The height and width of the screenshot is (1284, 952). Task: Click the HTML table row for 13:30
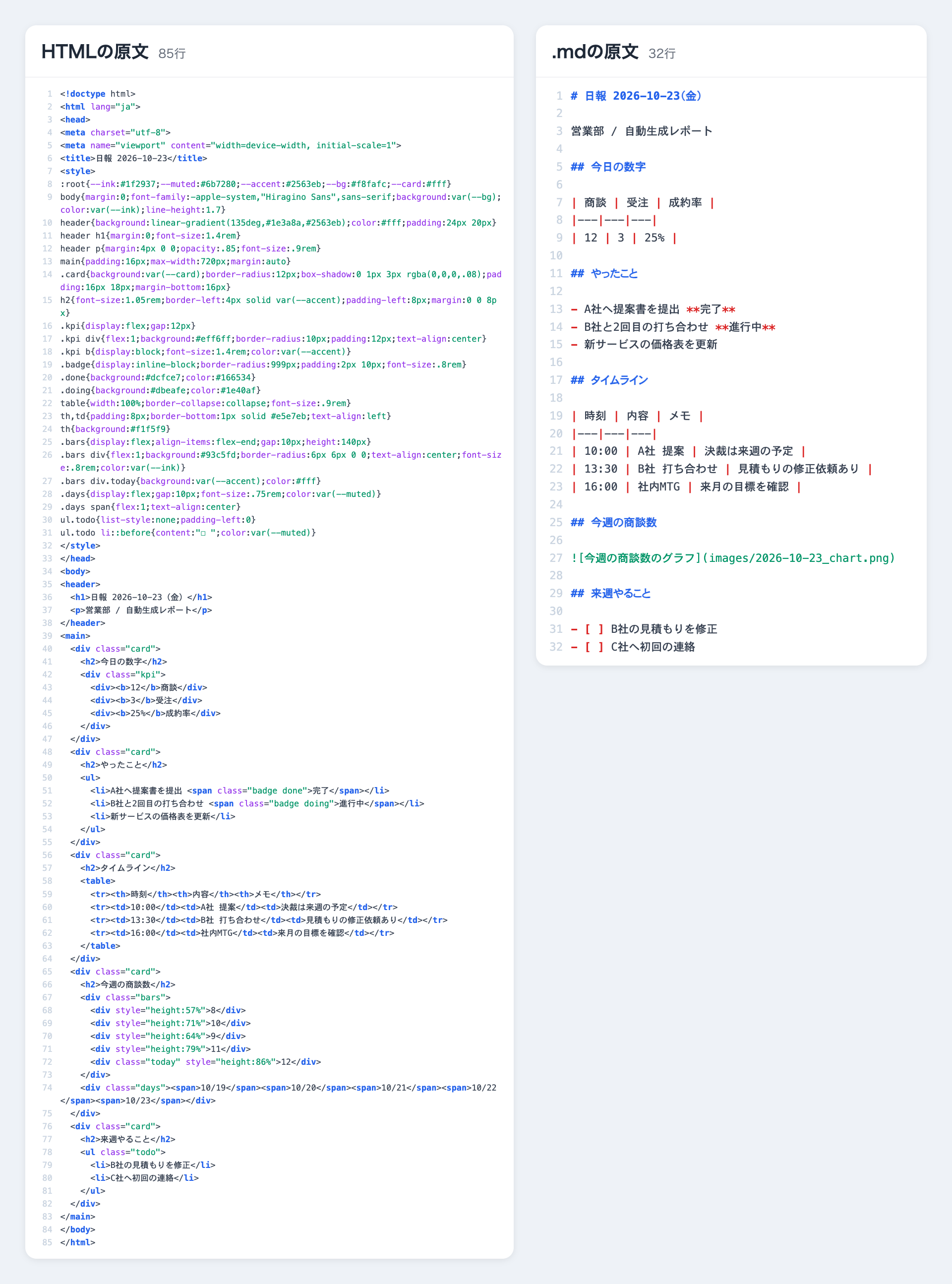[269, 920]
